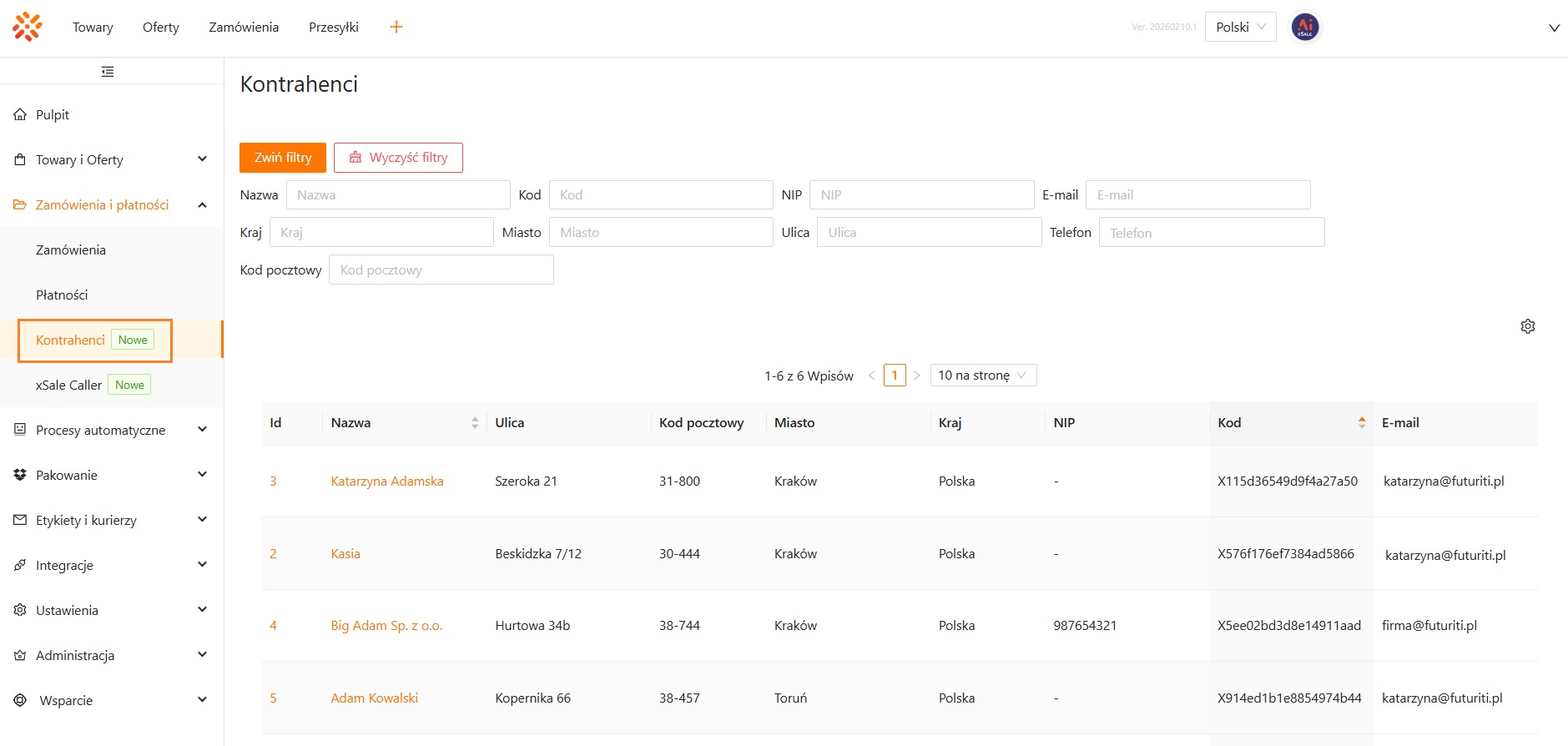Screen dimensions: 1568x746
Task: Click the Miasto filter input field
Action: [x=660, y=233]
